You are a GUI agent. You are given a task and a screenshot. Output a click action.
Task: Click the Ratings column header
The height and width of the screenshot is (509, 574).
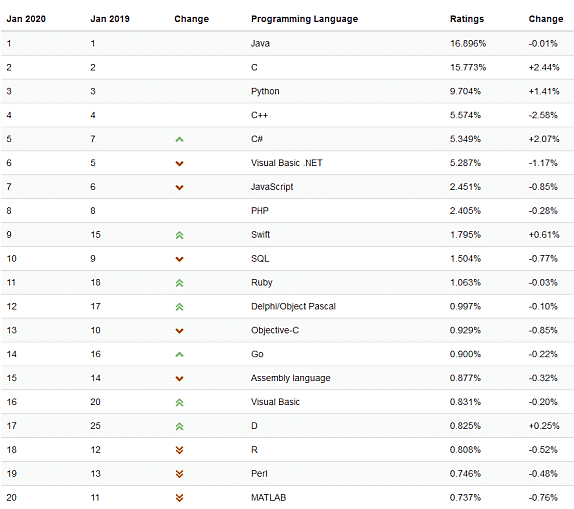(x=467, y=19)
